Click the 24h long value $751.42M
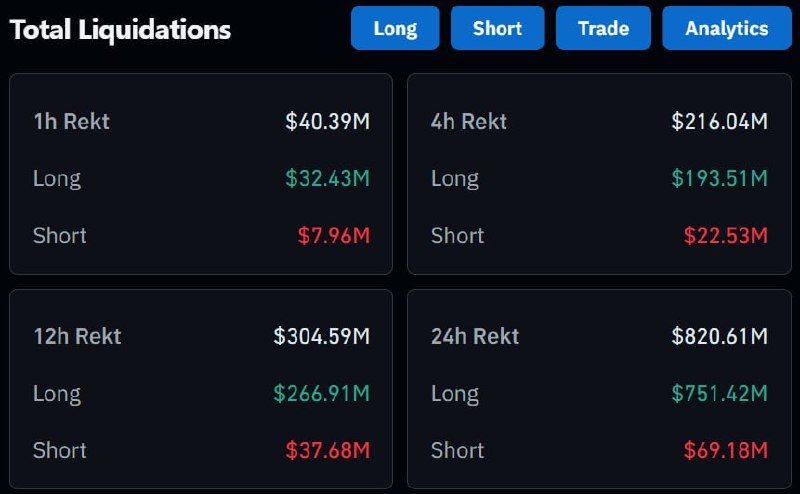 pyautogui.click(x=719, y=393)
